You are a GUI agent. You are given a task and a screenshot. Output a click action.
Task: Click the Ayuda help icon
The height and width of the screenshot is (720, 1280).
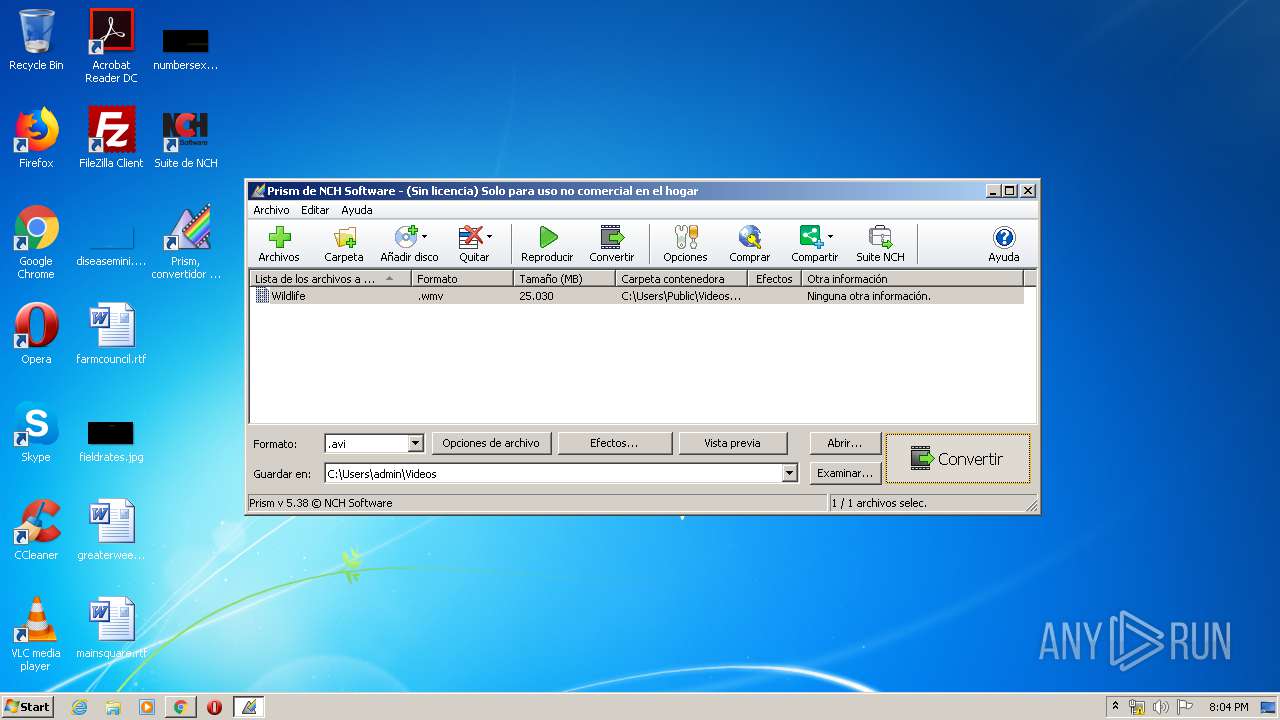1003,244
